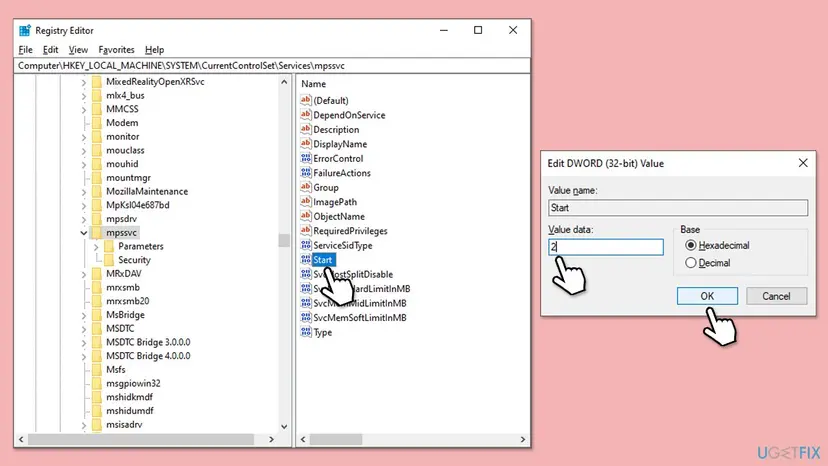Click the MSDTC folder icon
Screen dimensions: 828x466
pos(97,329)
